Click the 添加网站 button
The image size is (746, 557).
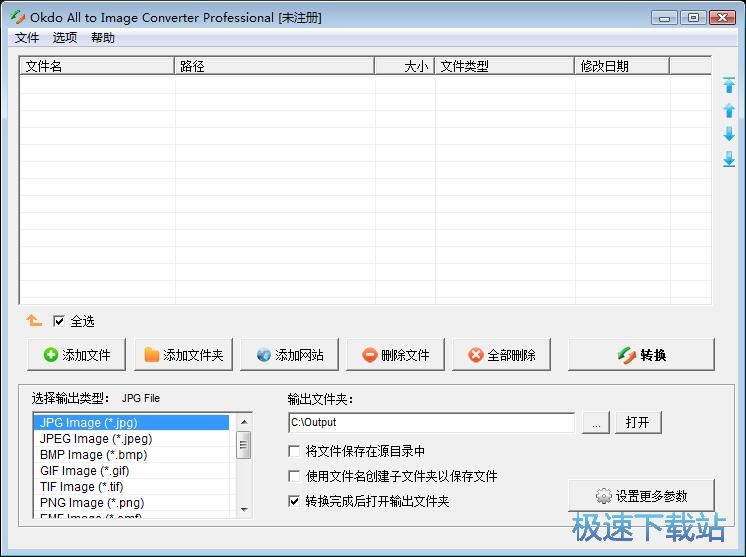(x=289, y=354)
